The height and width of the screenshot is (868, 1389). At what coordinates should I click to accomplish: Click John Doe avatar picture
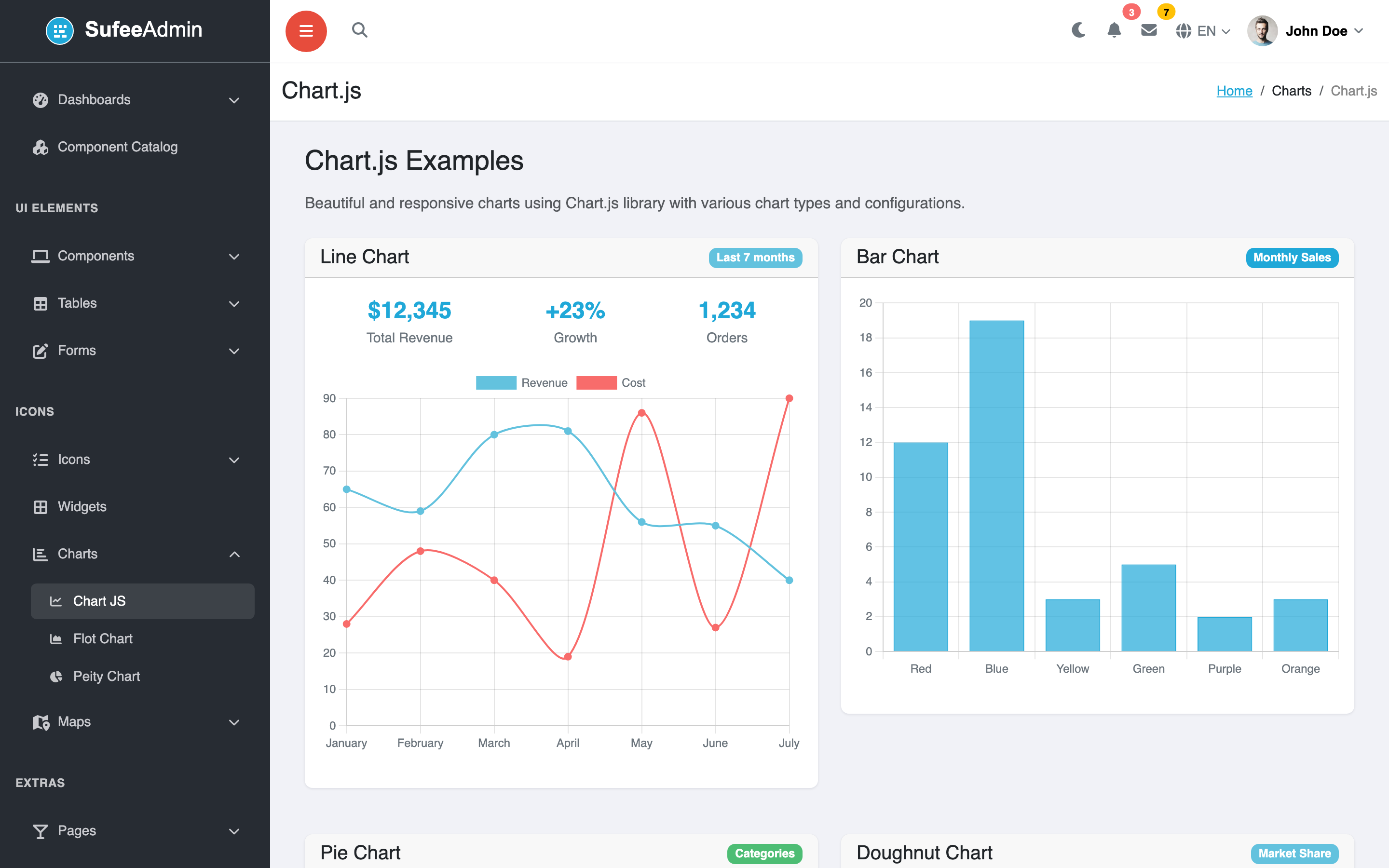pyautogui.click(x=1262, y=31)
